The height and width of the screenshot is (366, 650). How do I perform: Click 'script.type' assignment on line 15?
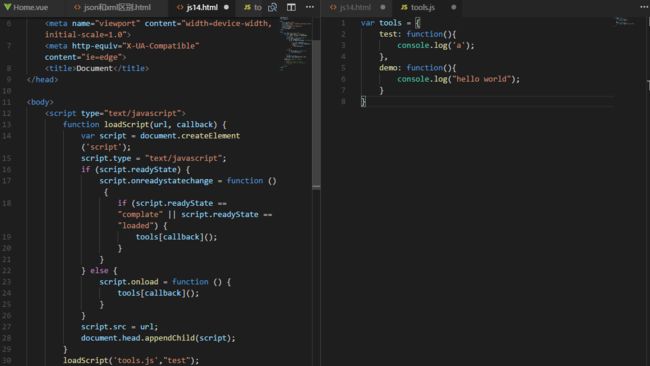[154, 158]
